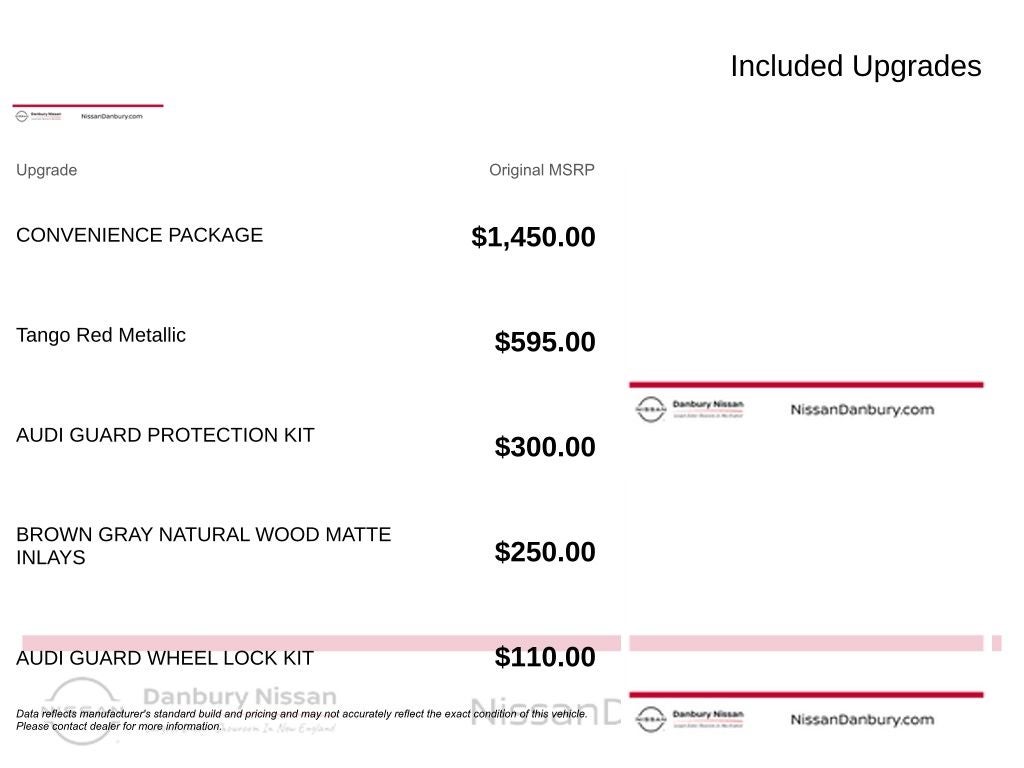Click the small NissanDanbury.com text at top left

(111, 116)
